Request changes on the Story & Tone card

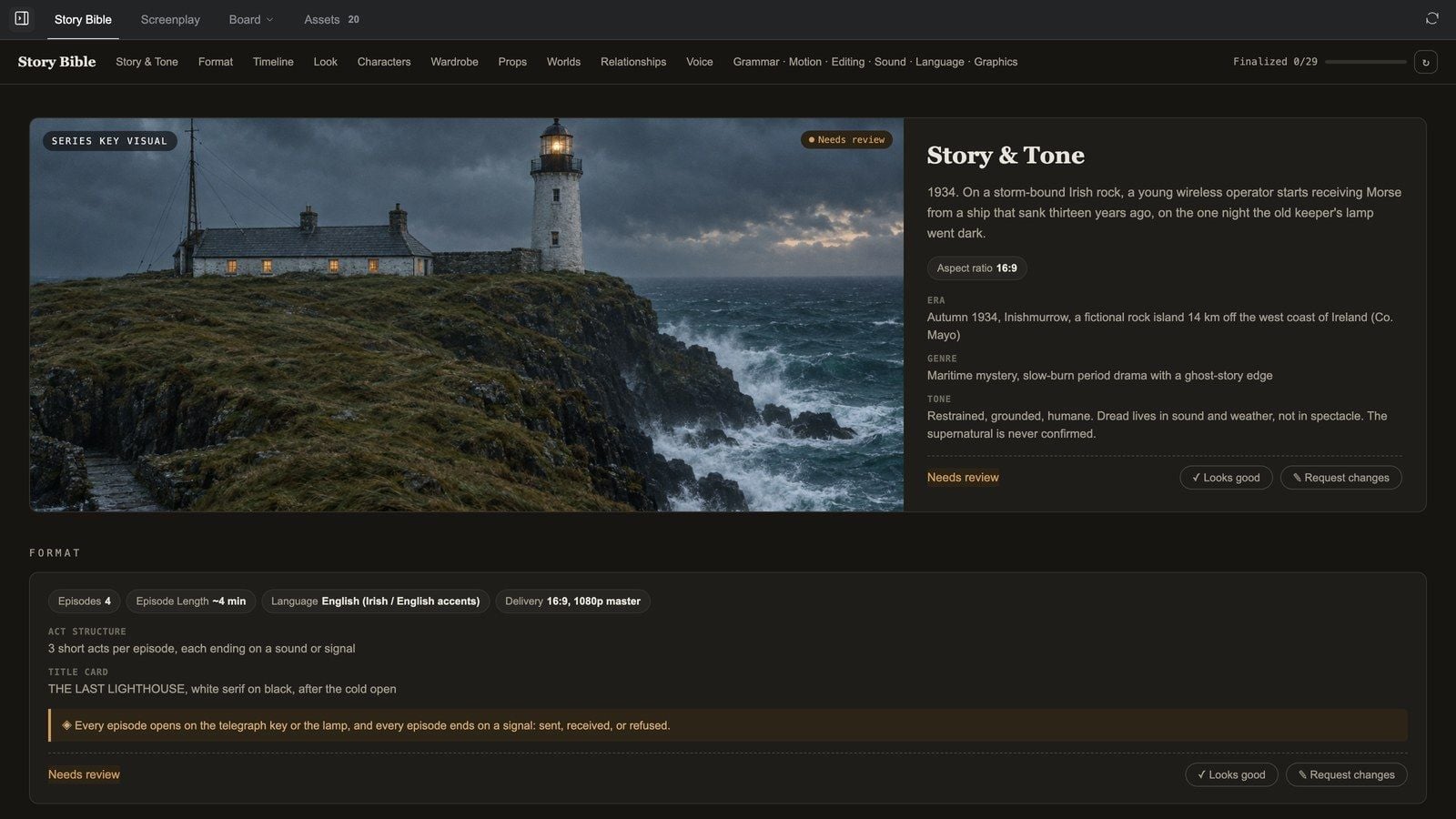pyautogui.click(x=1340, y=478)
